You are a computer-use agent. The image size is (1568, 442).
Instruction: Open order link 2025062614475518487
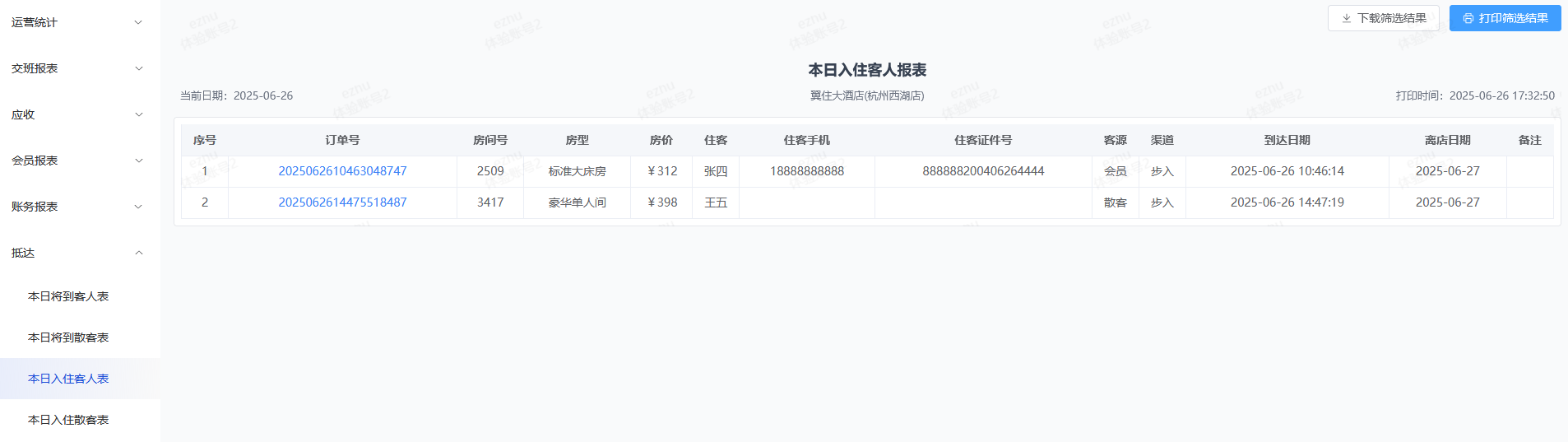tap(342, 202)
